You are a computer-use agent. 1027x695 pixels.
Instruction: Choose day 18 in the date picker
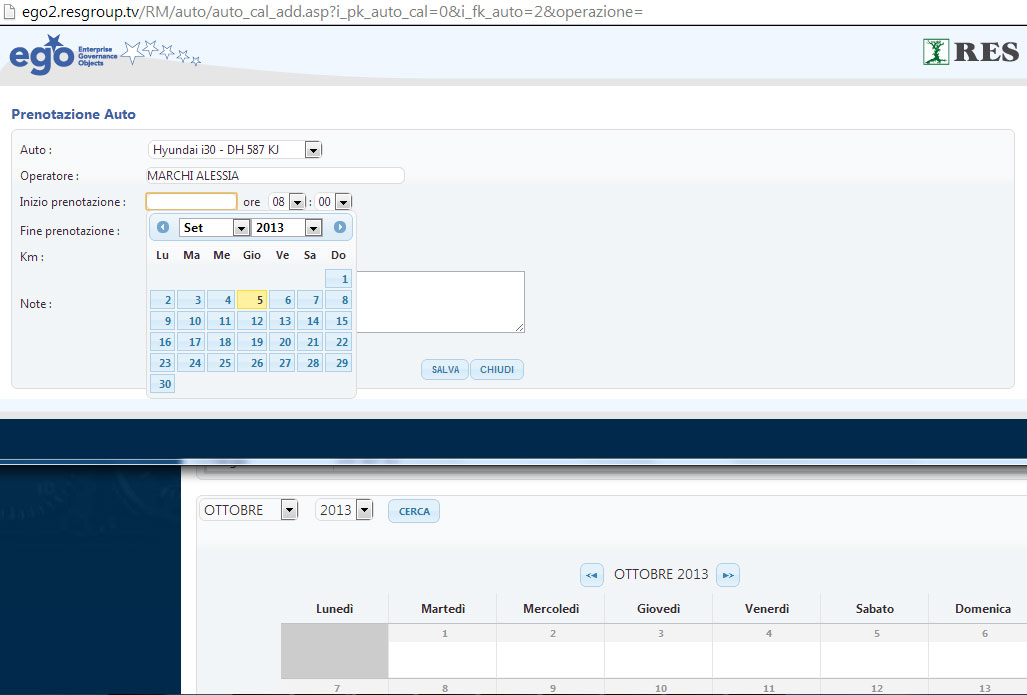221,341
